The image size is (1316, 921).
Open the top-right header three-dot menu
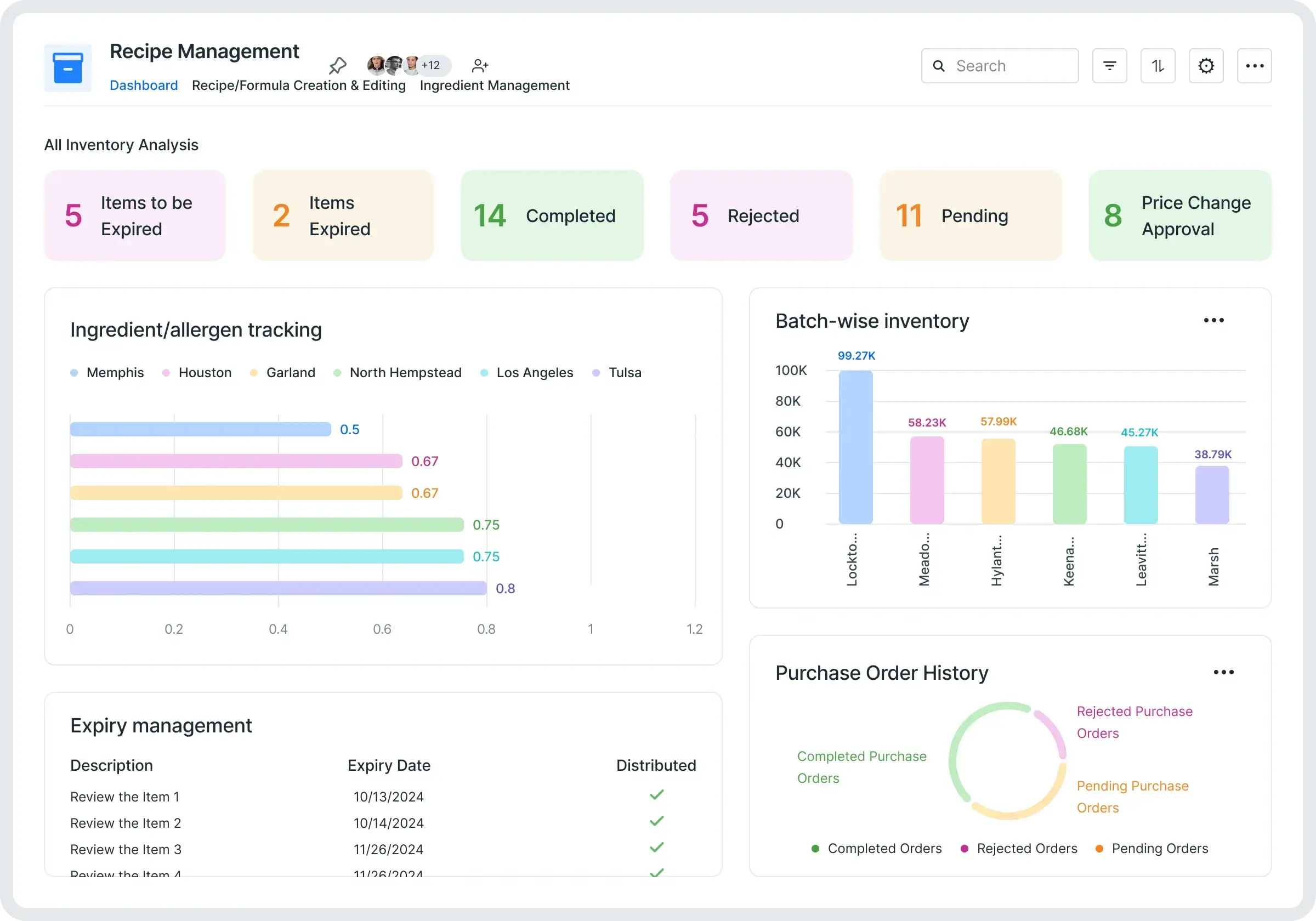[1254, 66]
